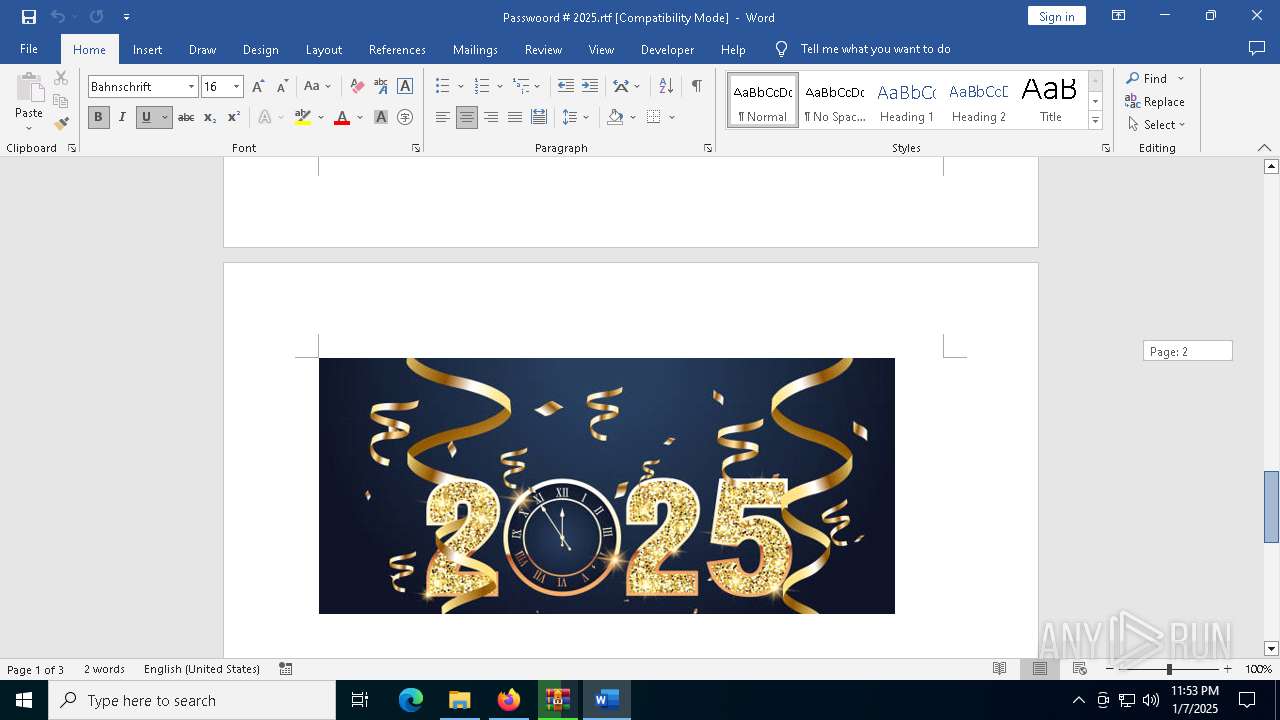
Task: Increase font size with the grow-font icon
Action: coord(259,86)
